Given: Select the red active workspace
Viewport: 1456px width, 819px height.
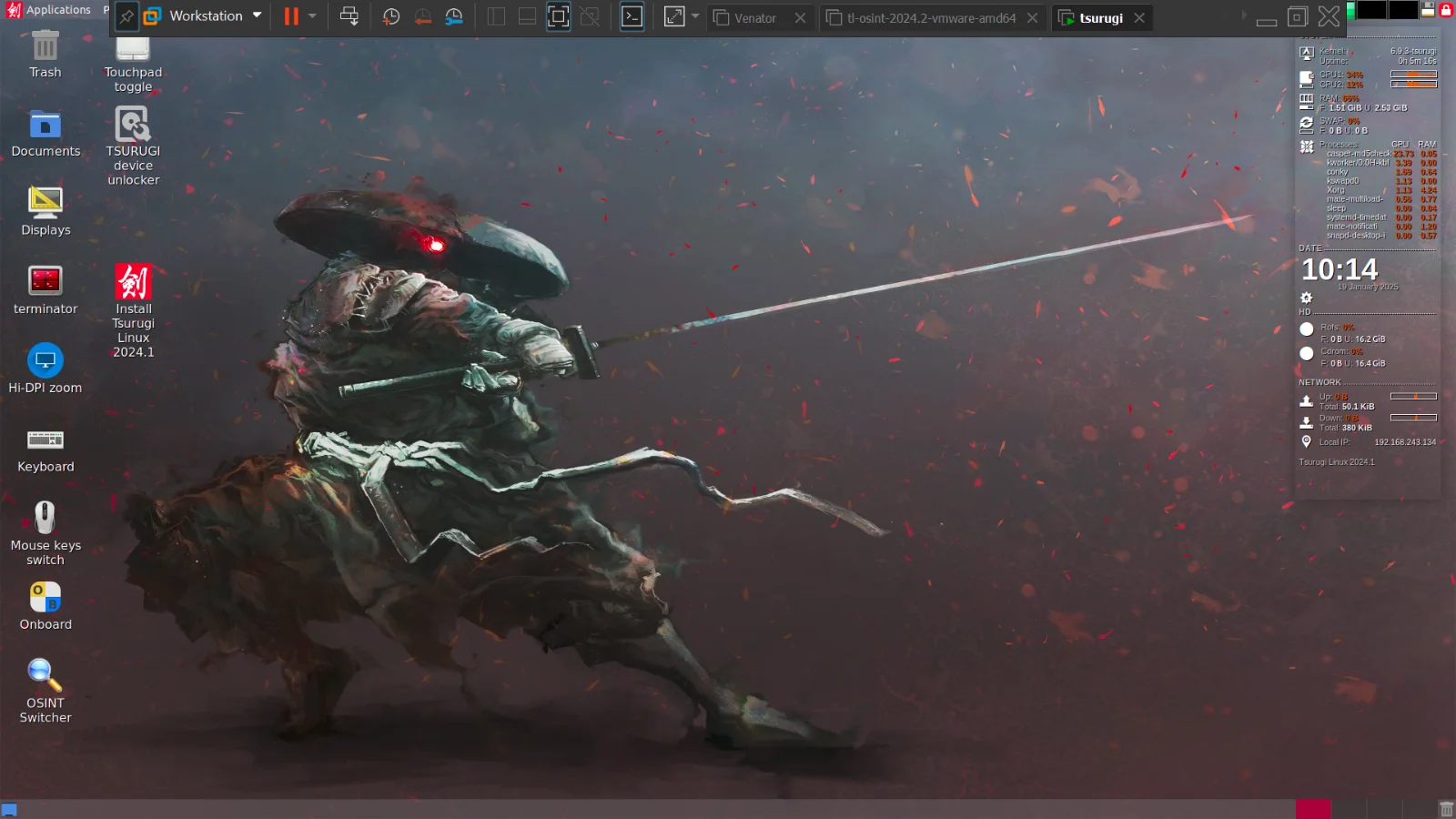Looking at the screenshot, I should 1313,809.
